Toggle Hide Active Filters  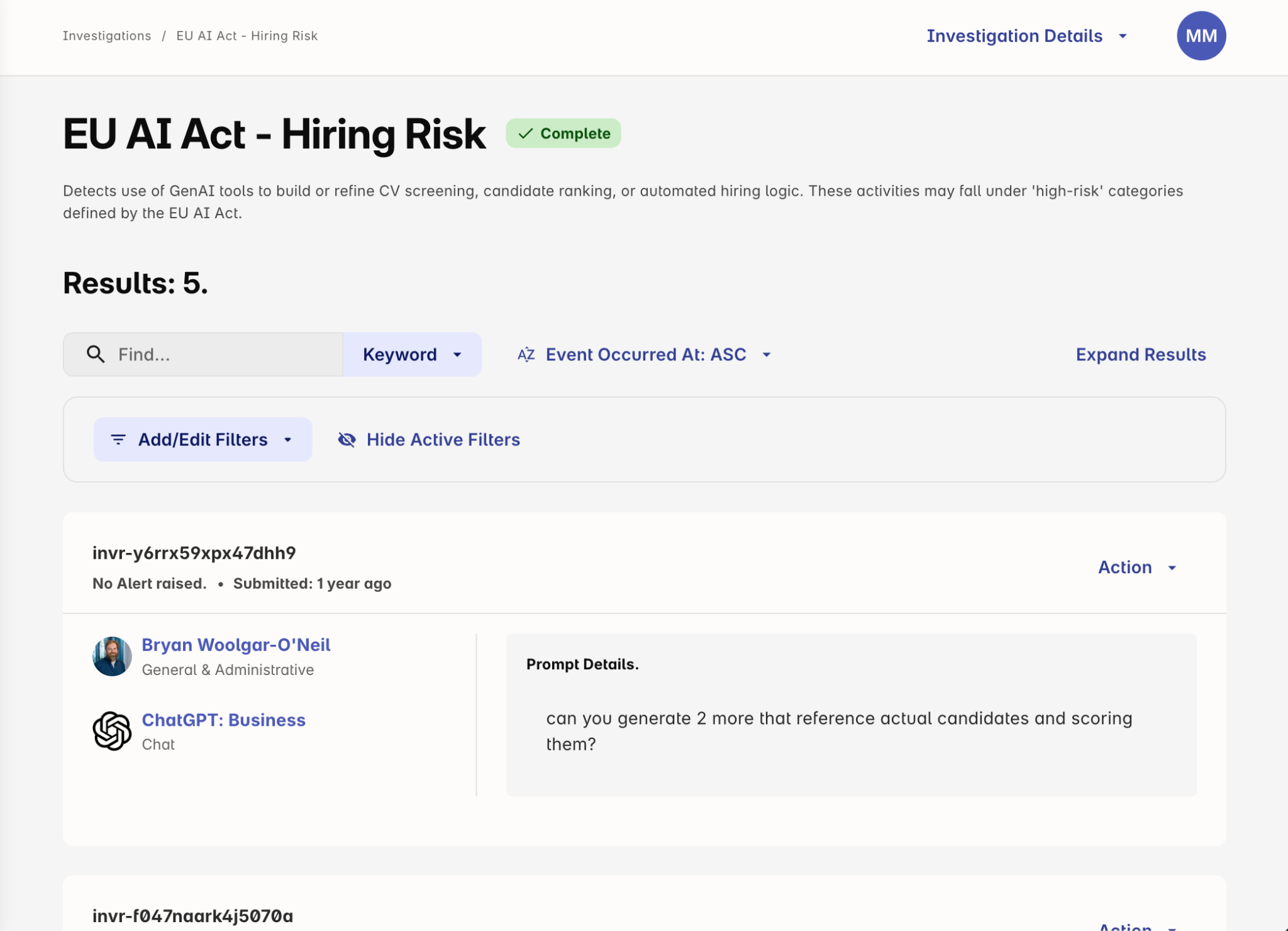point(443,439)
